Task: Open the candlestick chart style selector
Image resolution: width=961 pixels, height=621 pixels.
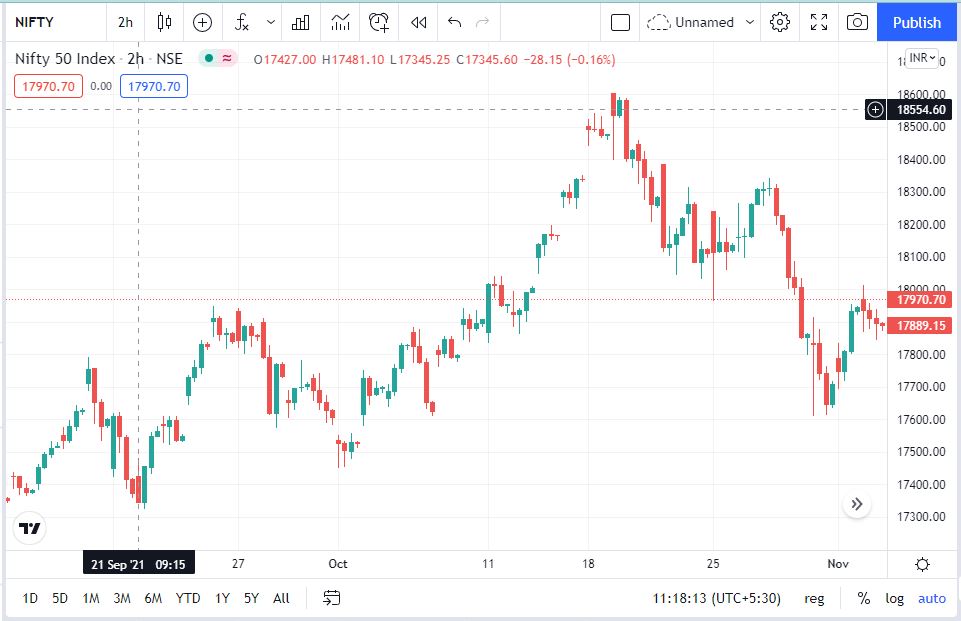Action: click(x=164, y=23)
